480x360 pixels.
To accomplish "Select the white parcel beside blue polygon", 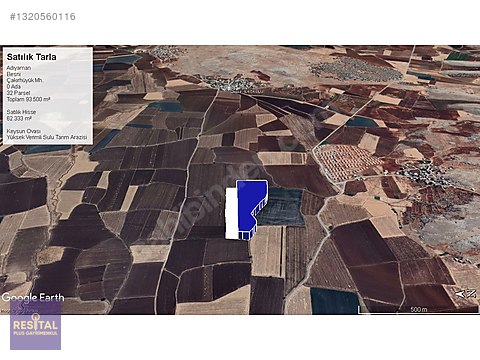I will pyautogui.click(x=232, y=213).
